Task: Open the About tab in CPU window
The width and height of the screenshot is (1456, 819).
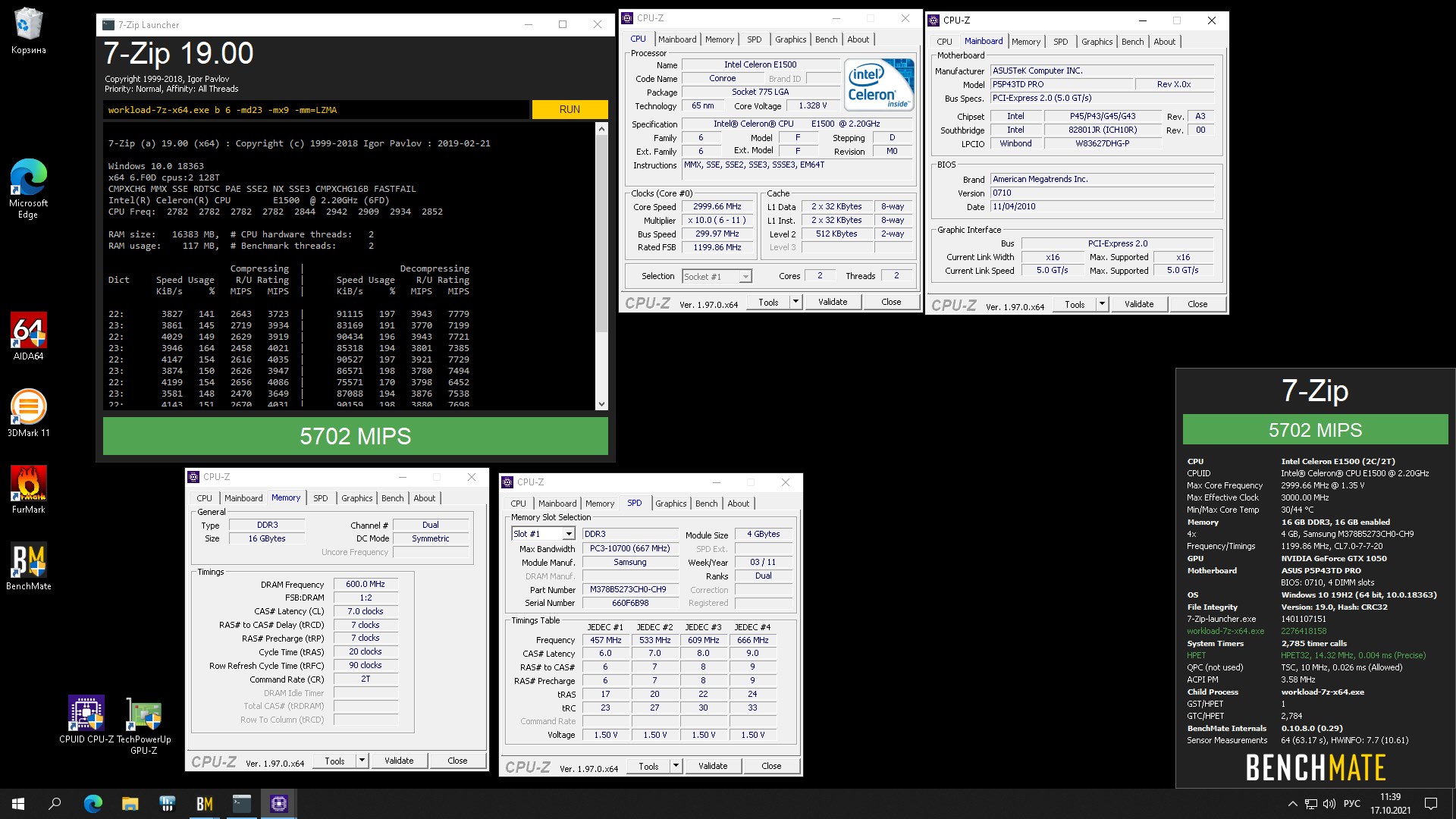Action: coord(858,39)
